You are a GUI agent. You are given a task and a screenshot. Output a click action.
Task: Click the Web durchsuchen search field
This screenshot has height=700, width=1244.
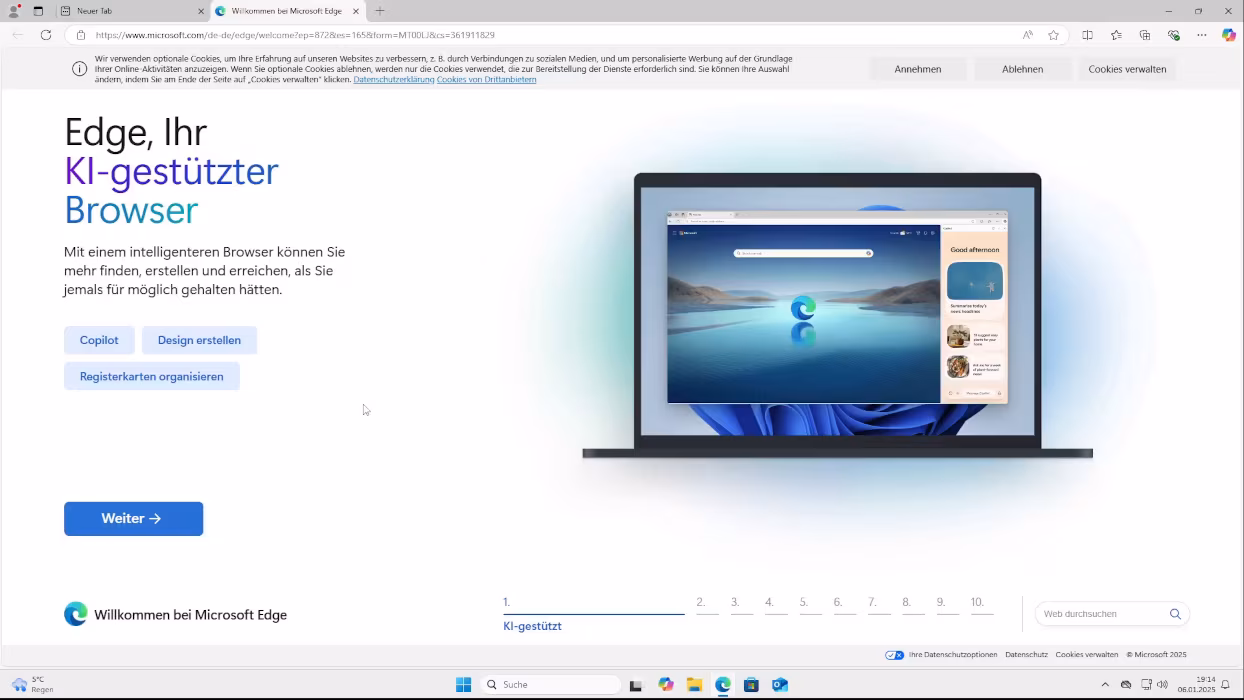1100,614
